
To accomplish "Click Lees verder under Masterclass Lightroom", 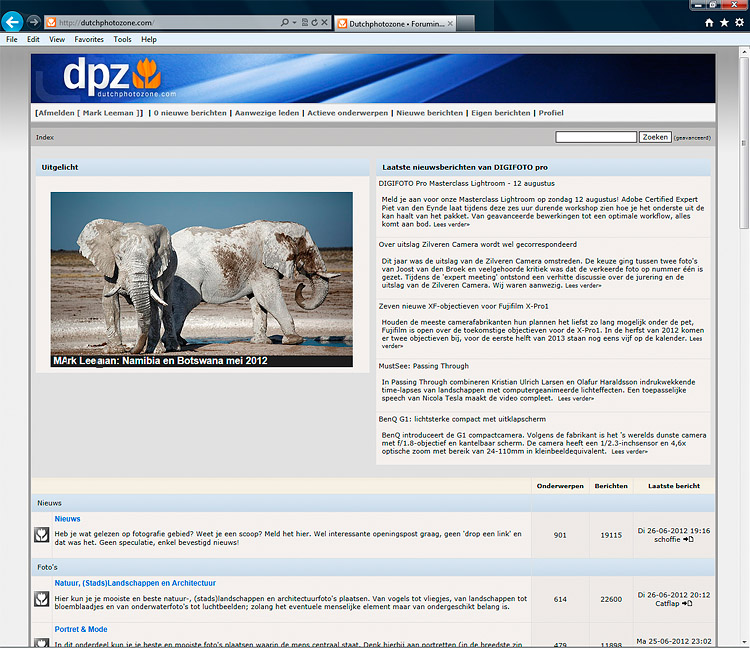I will tap(452, 224).
